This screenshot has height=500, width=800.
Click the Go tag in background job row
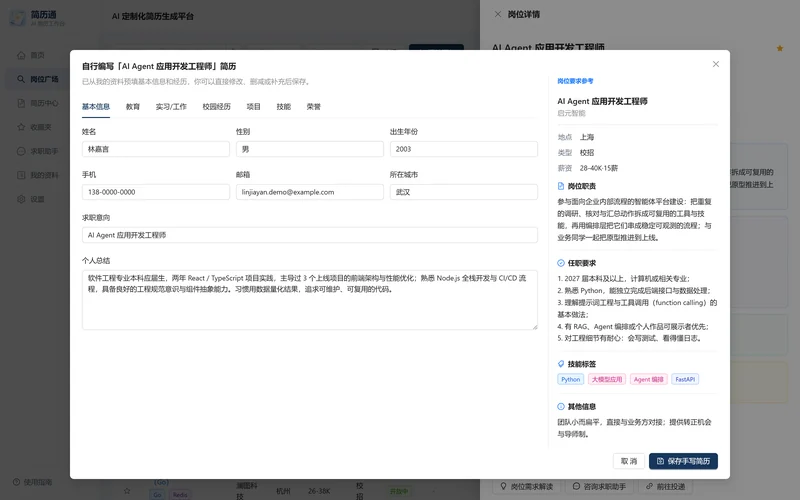coord(158,495)
